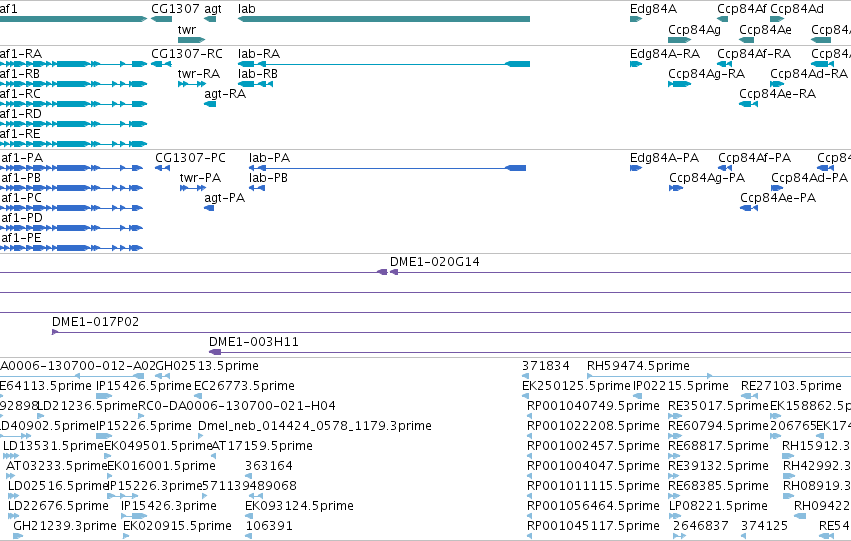Screen dimensions: 851x541
Task: Click the CG1307 gene label
Action: pyautogui.click(x=175, y=9)
